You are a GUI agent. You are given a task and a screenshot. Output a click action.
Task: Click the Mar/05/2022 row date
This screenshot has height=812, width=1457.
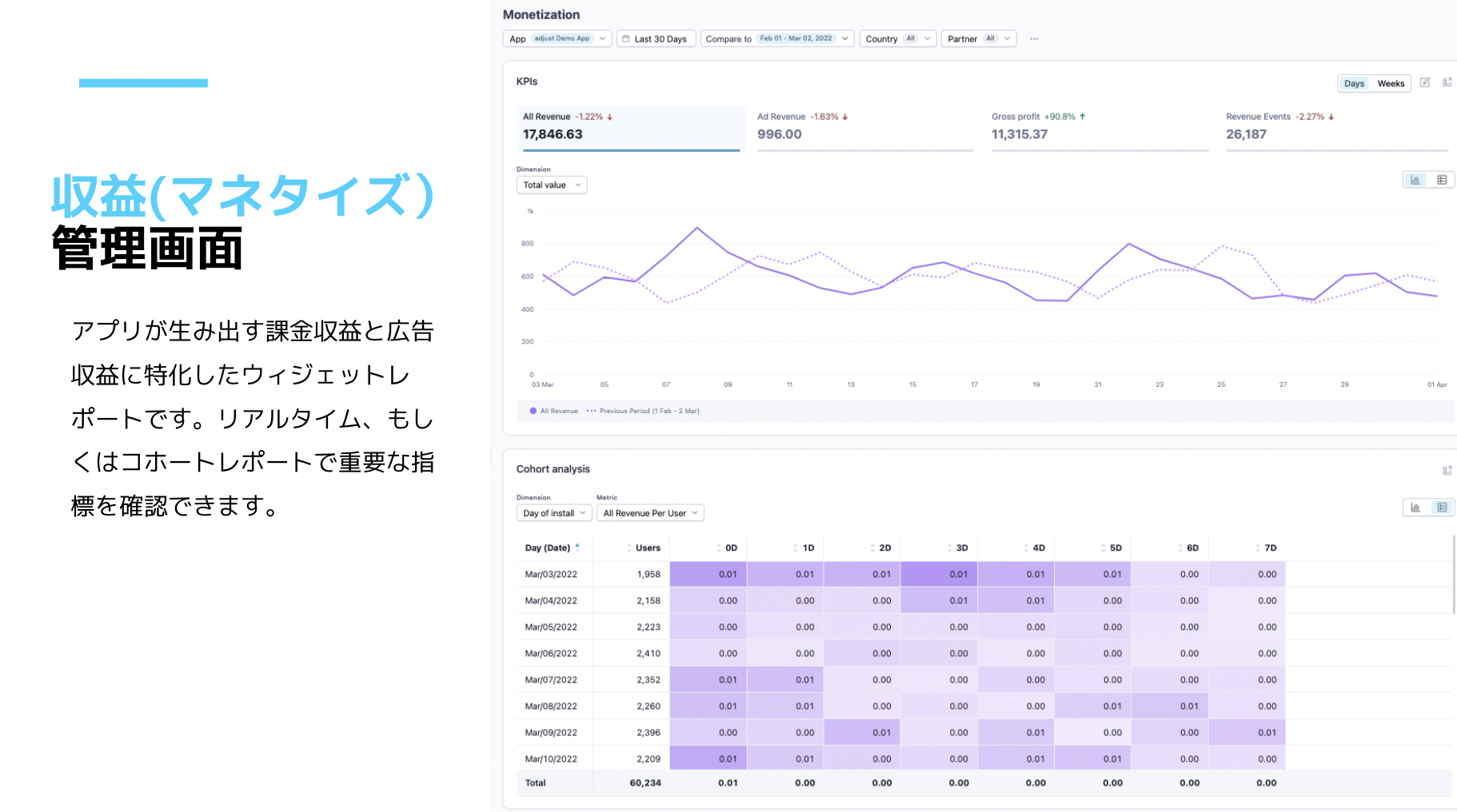[x=551, y=627]
